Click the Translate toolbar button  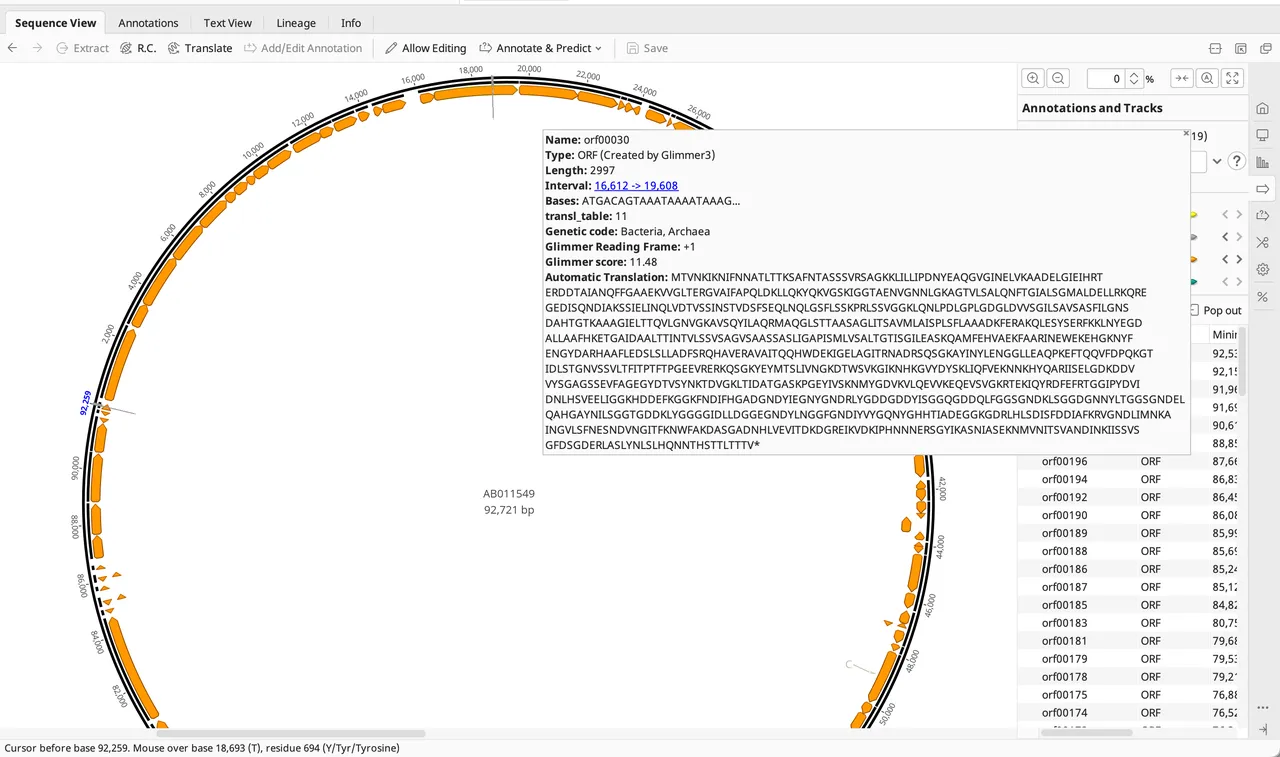pyautogui.click(x=200, y=48)
